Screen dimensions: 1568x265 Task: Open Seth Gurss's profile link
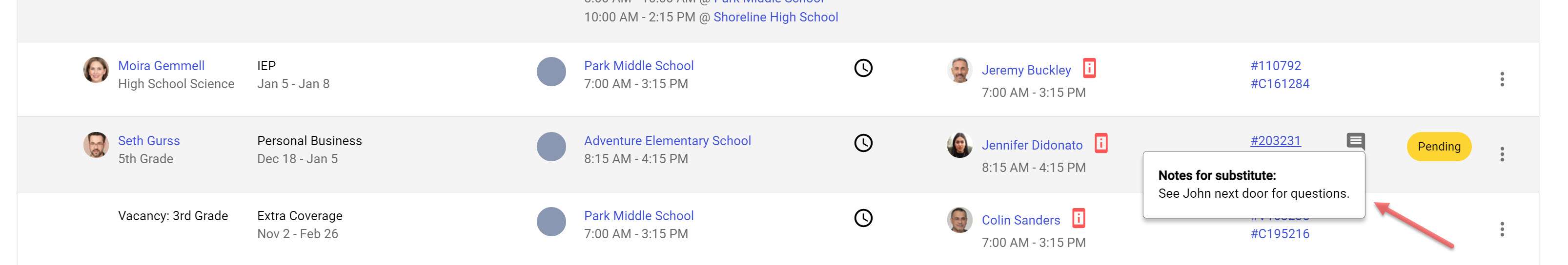click(x=149, y=141)
